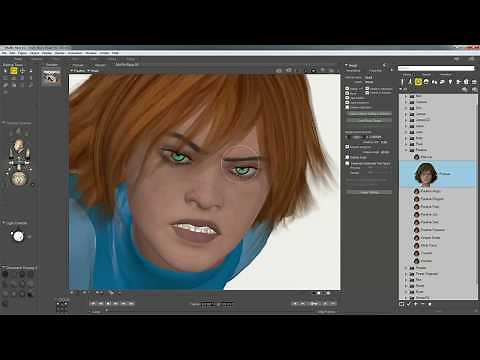Image resolution: width=480 pixels, height=360 pixels.
Task: Click the character's face in the viewport
Action: [x=200, y=187]
